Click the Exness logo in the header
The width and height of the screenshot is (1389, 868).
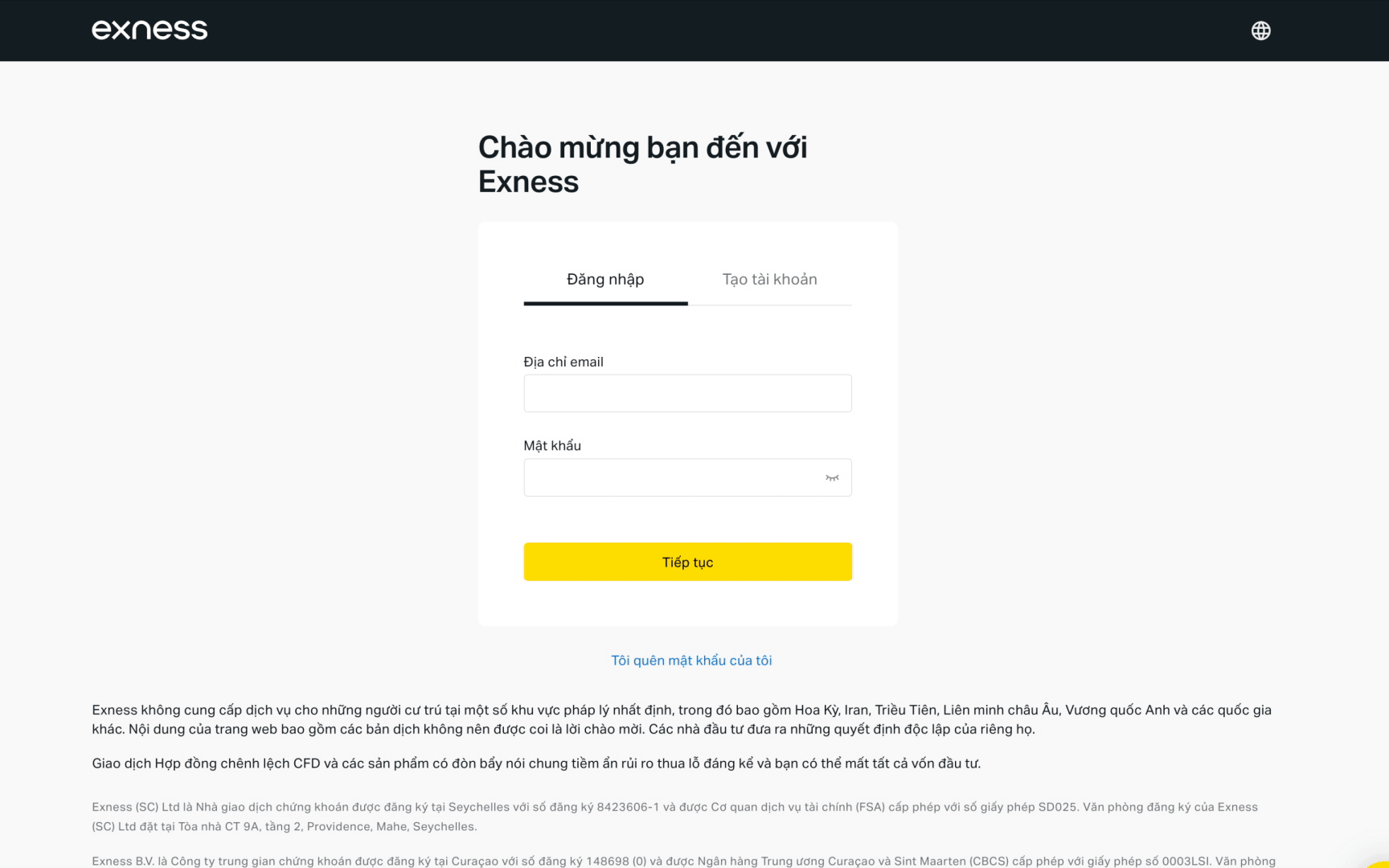(150, 30)
